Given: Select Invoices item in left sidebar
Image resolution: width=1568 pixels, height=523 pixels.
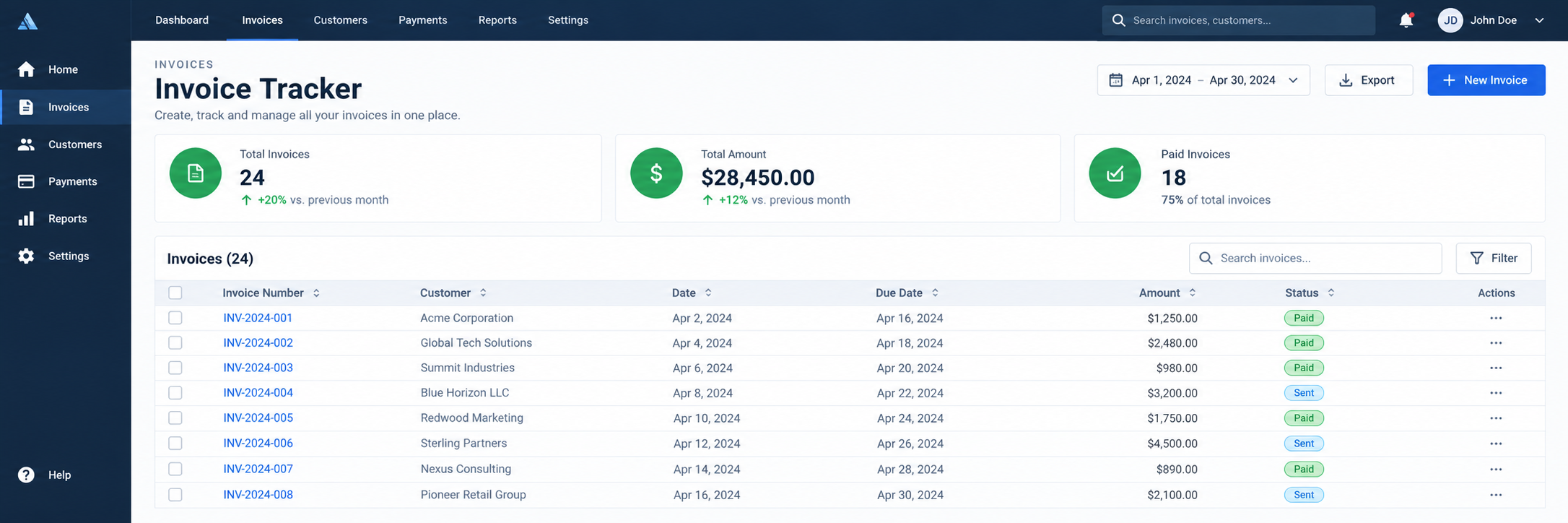Looking at the screenshot, I should coord(66,107).
